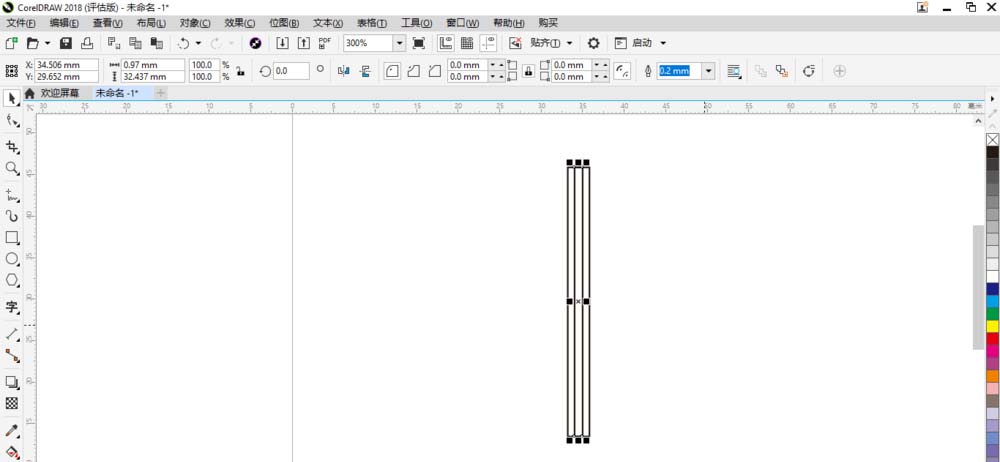Image resolution: width=1000 pixels, height=462 pixels.
Task: Switch to the 欢迎屏幕 tab
Action: coord(60,93)
